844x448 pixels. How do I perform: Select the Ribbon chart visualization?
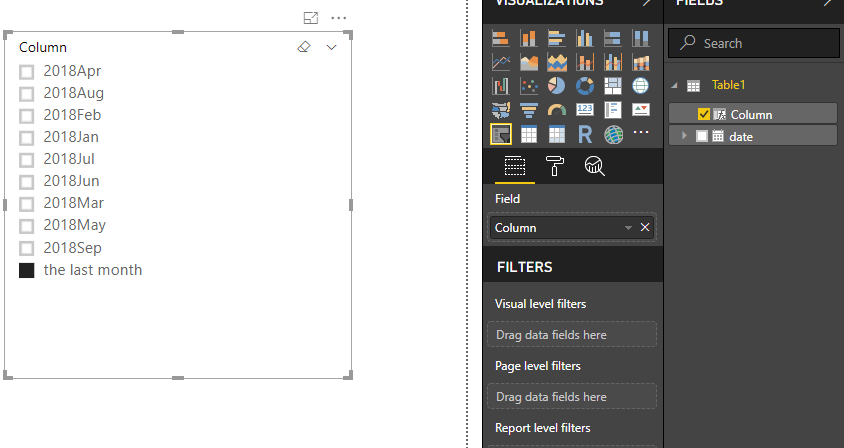coord(641,62)
